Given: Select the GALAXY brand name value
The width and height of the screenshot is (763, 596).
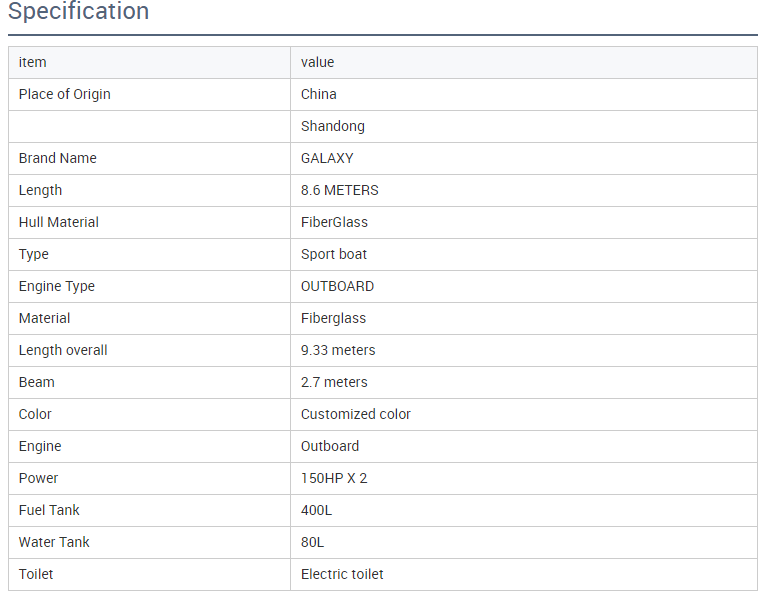Looking at the screenshot, I should click(327, 158).
